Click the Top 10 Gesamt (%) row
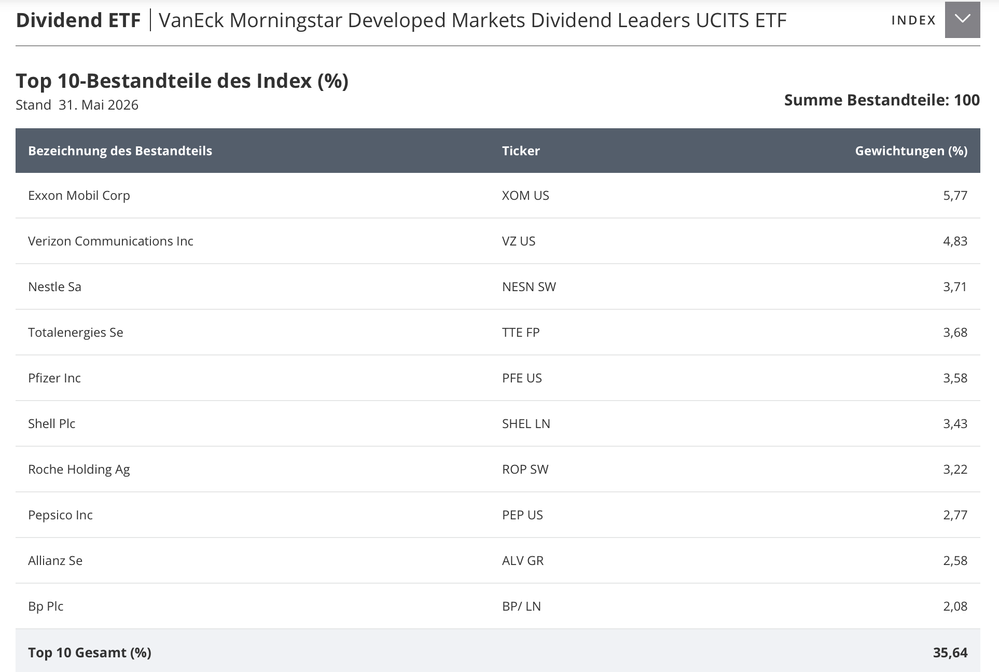 tap(498, 652)
